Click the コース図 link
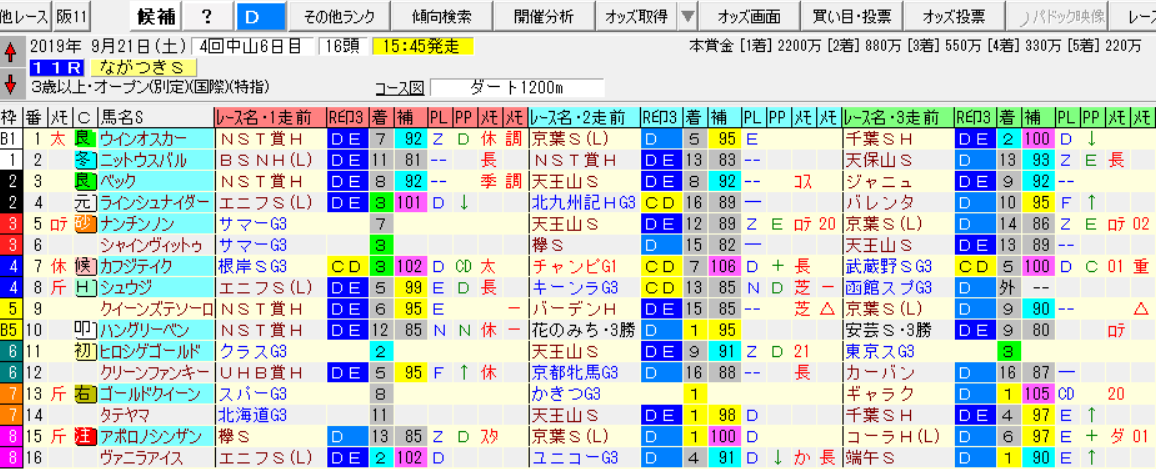This screenshot has height=469, width=1156. tap(400, 88)
